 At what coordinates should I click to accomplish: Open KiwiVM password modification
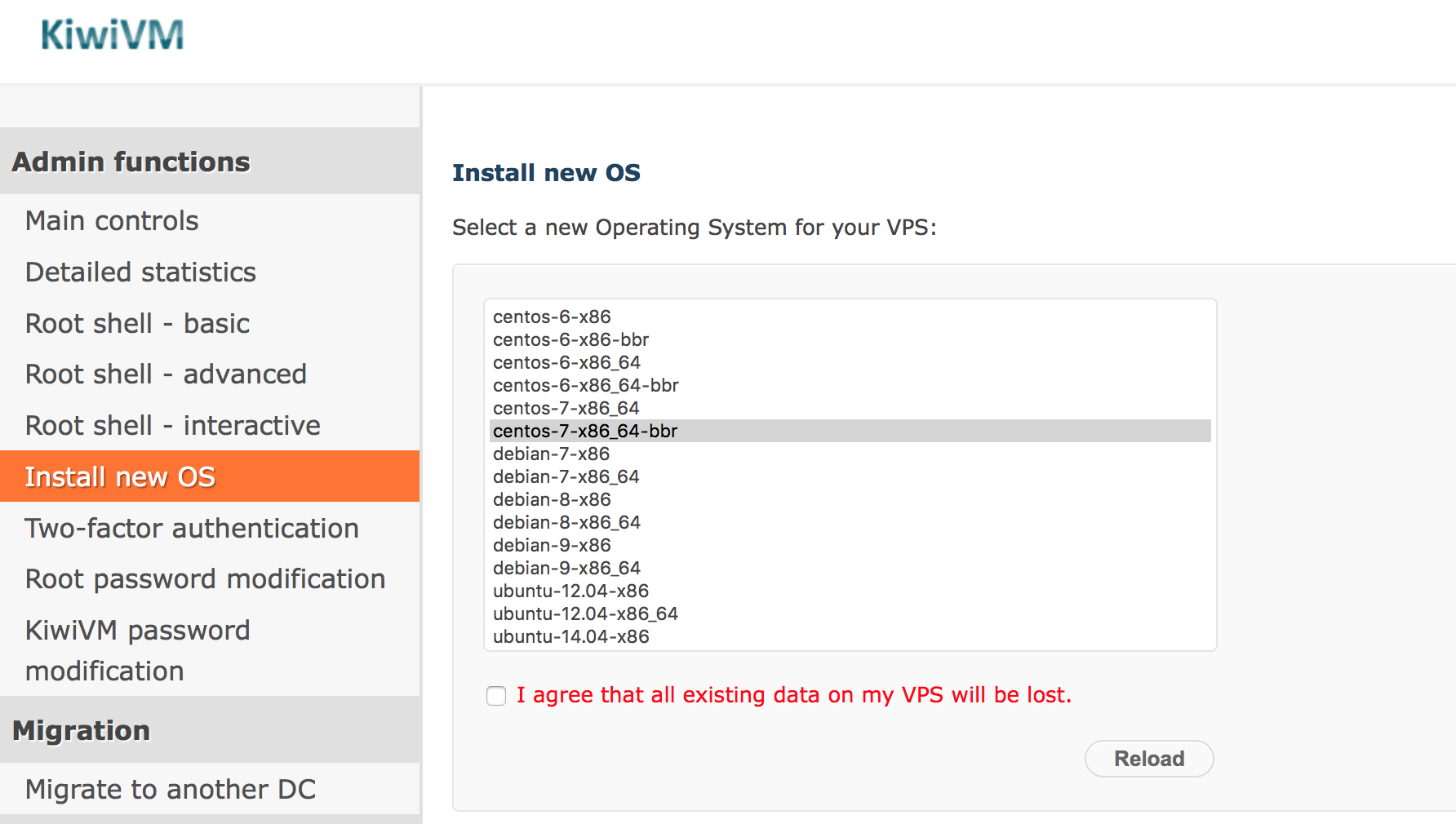137,650
